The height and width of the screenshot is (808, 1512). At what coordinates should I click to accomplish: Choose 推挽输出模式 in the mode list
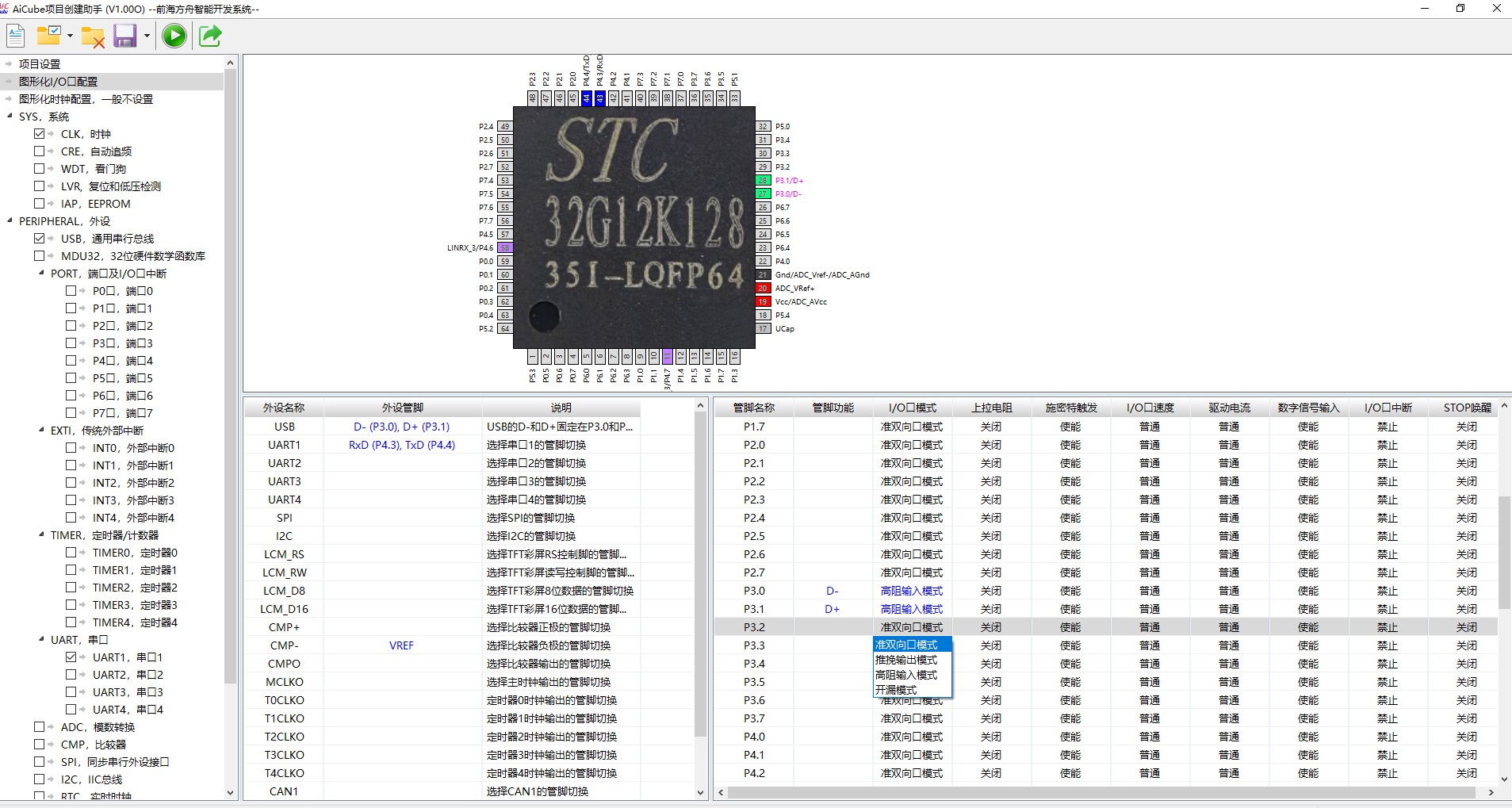(912, 660)
